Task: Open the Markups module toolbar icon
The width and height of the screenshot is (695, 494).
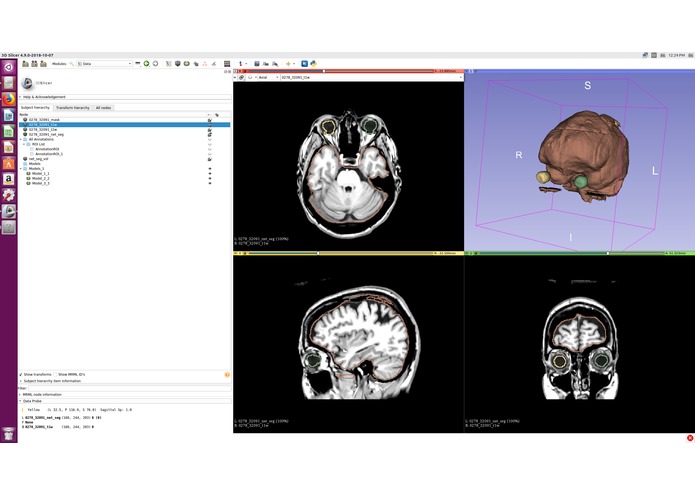Action: coord(205,64)
